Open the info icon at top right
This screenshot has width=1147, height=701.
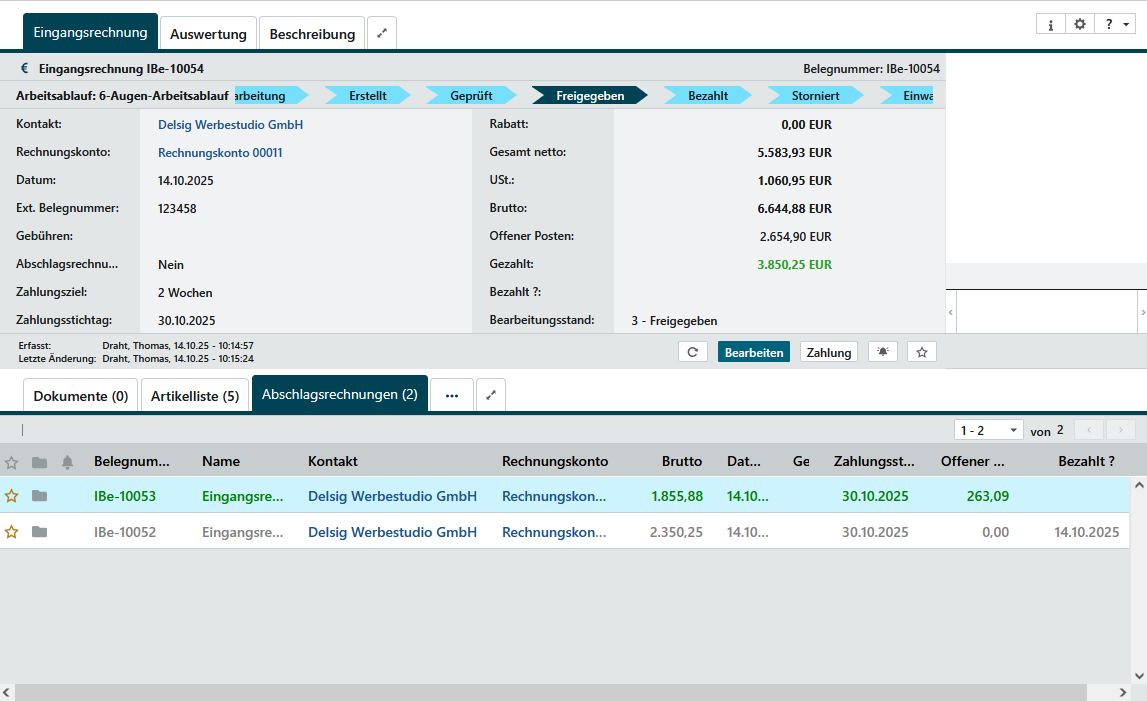click(x=1050, y=25)
